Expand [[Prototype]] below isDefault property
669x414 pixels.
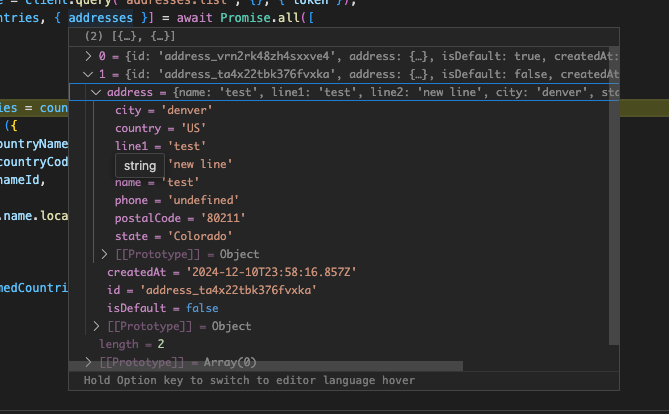tap(96, 326)
